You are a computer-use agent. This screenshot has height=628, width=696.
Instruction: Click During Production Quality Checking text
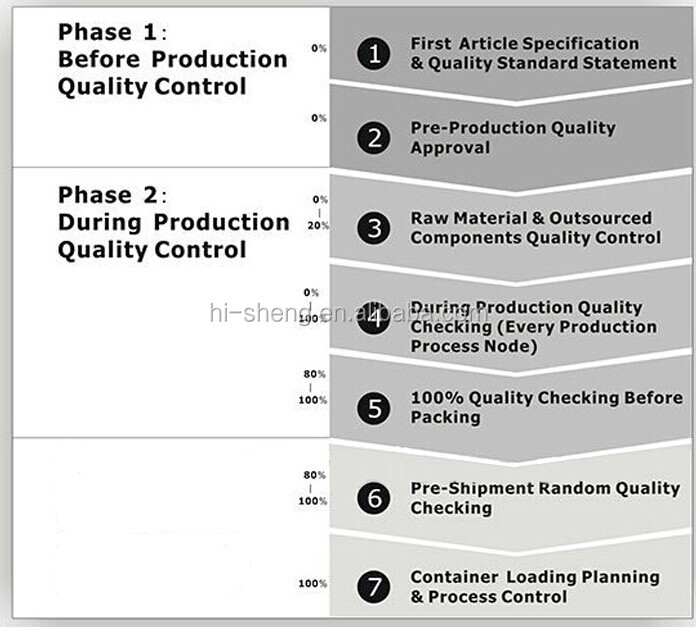click(x=534, y=327)
